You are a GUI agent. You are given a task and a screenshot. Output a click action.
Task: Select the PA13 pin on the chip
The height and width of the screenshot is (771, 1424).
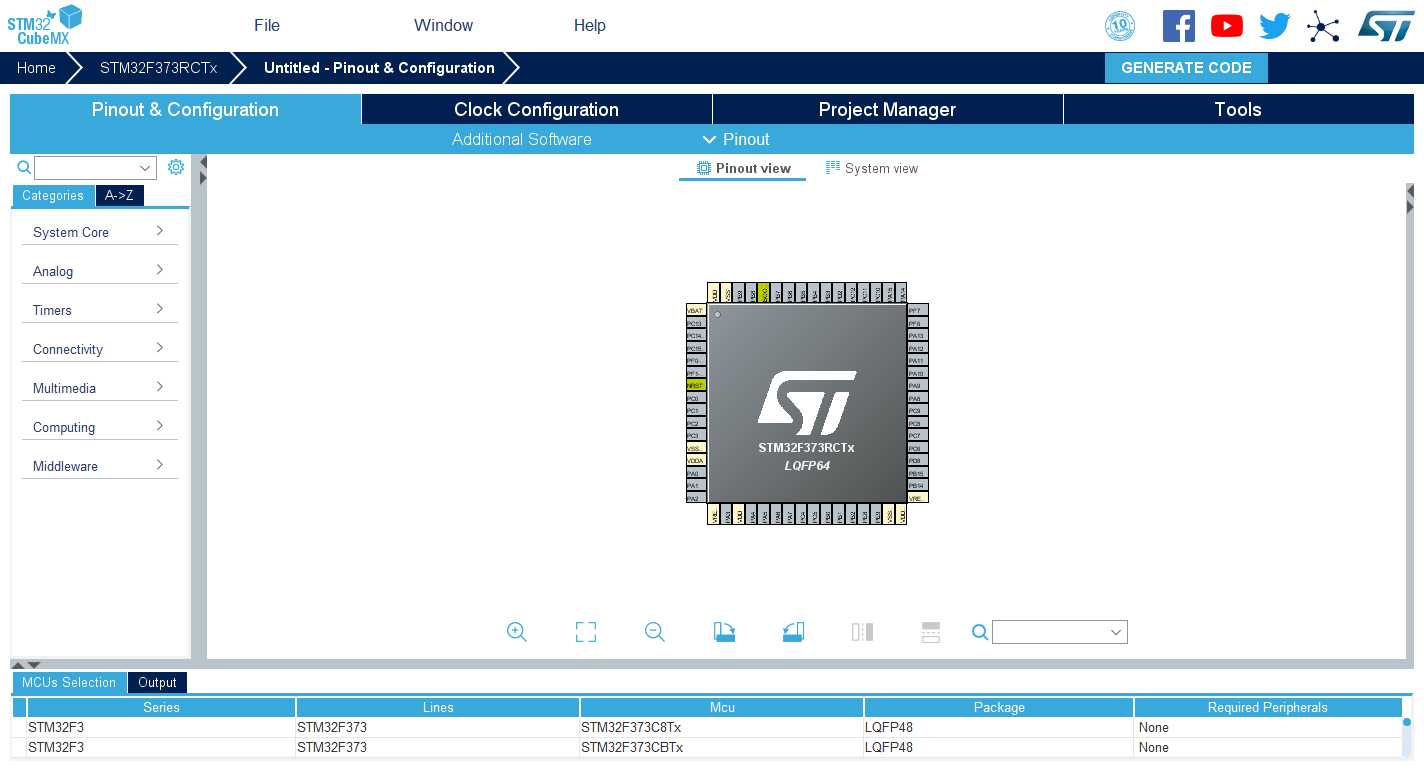pyautogui.click(x=917, y=335)
